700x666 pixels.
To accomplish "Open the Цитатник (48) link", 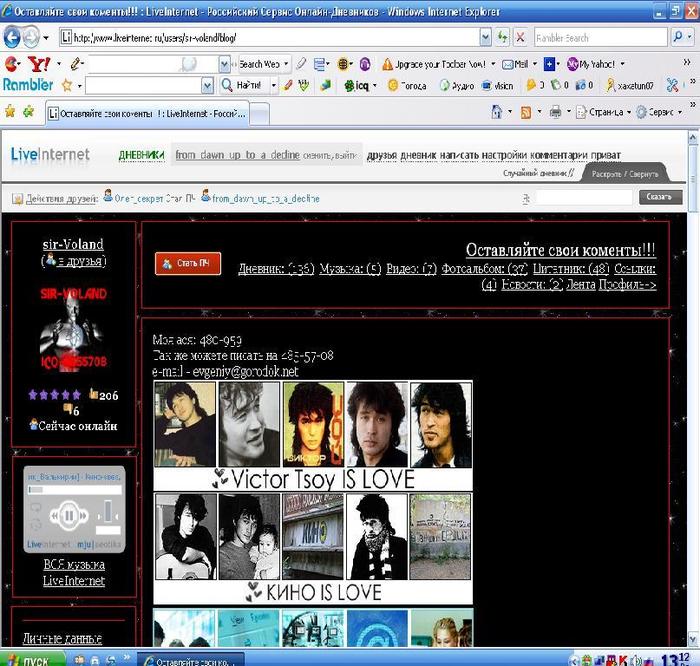I will 571,269.
